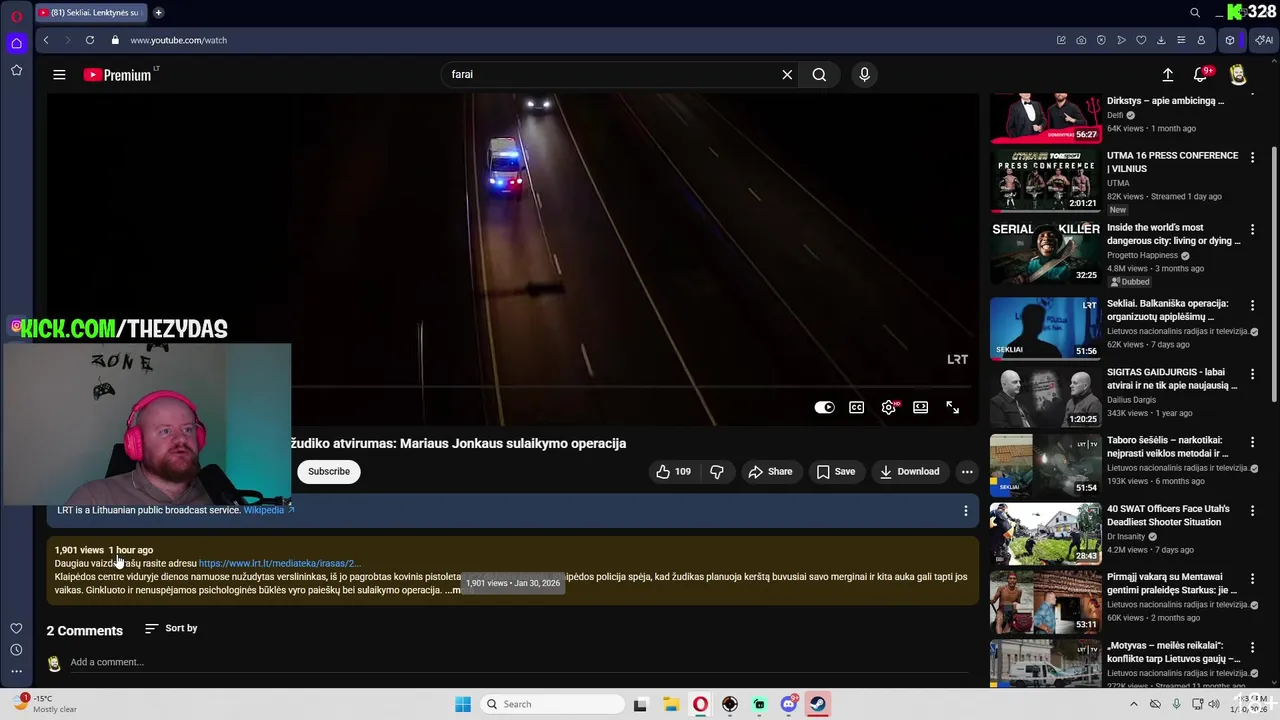This screenshot has width=1280, height=720.
Task: Run the search with the magnifier button
Action: (819, 75)
